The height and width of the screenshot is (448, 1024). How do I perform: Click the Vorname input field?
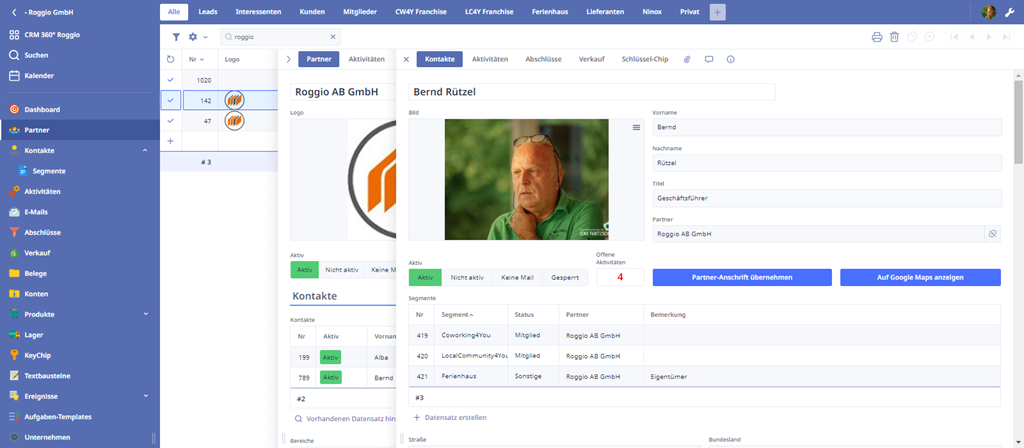(x=826, y=128)
